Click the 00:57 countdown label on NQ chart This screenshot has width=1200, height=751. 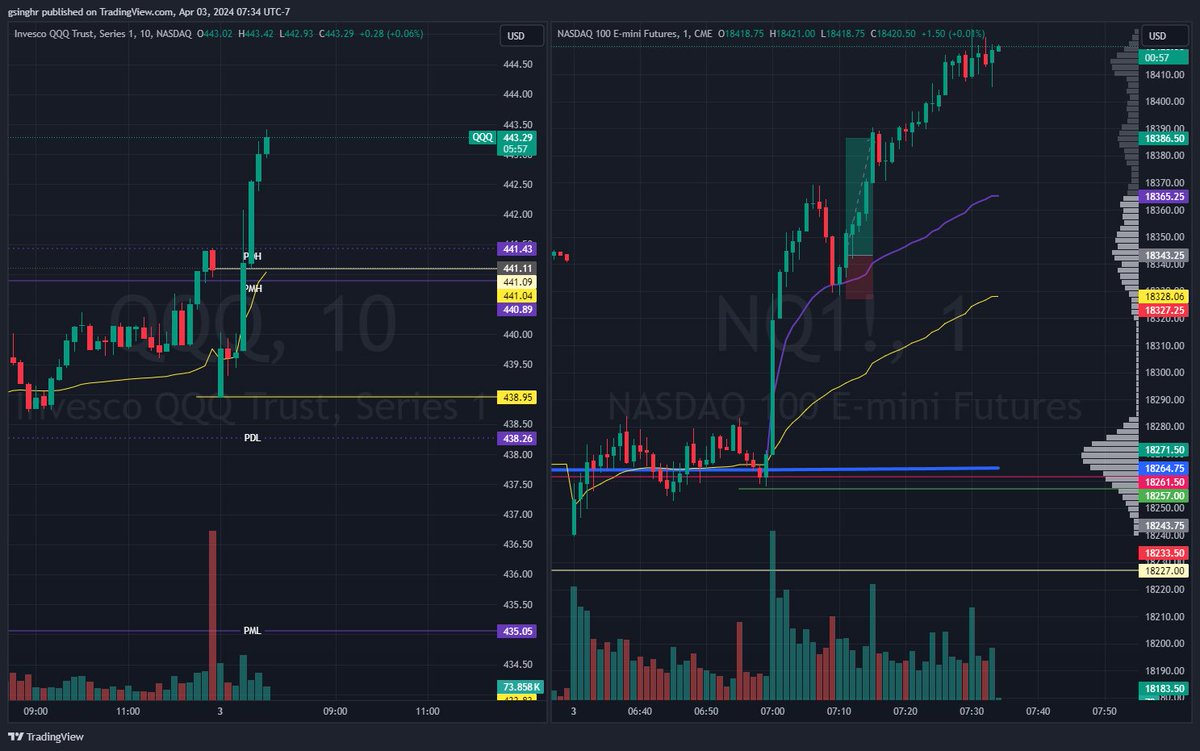click(1163, 58)
